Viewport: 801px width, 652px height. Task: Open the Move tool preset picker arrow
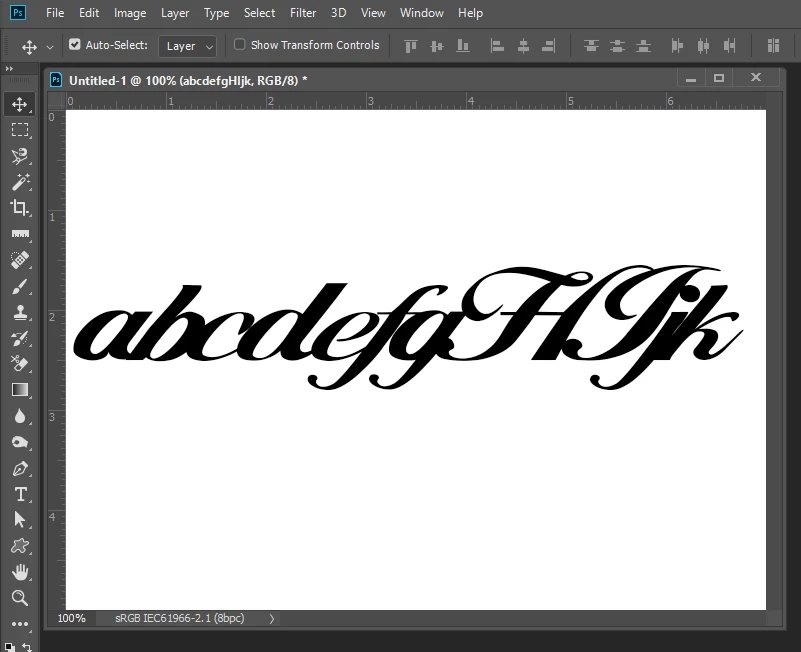pos(50,47)
